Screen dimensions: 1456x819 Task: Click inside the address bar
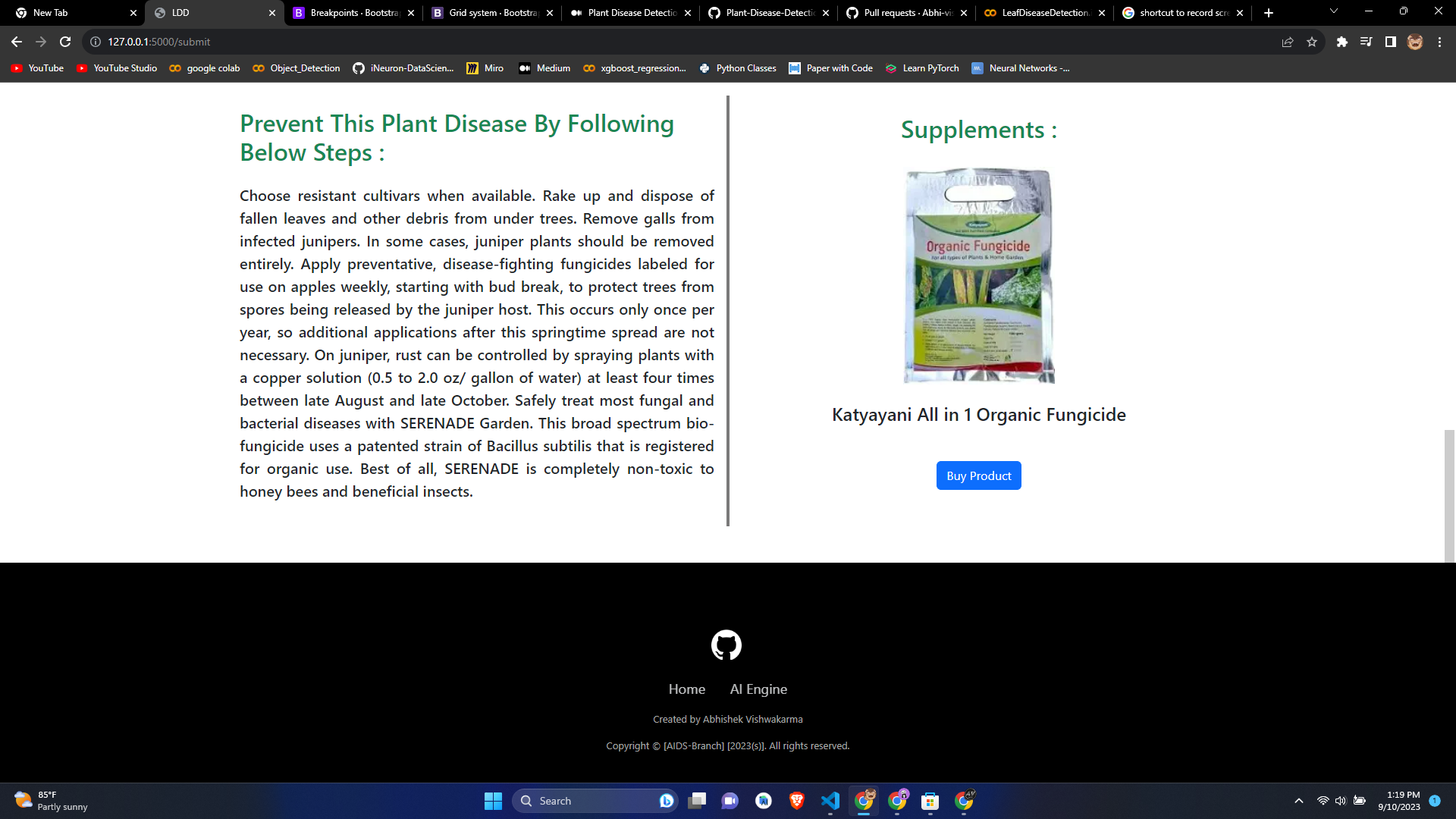[x=303, y=42]
